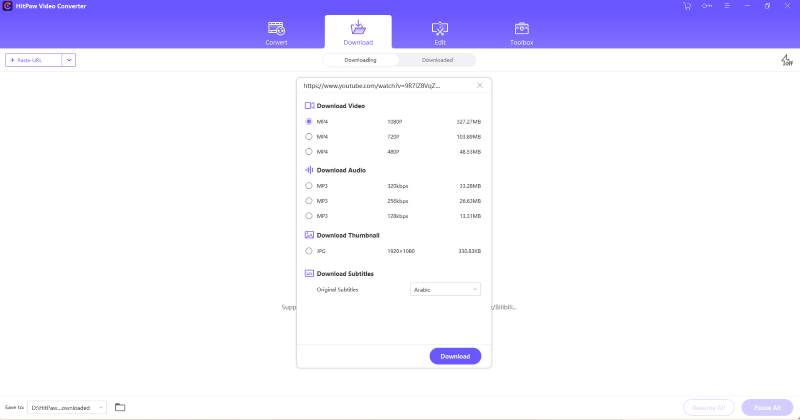Select MP3 256kbps audio option
Image resolution: width=800 pixels, height=420 pixels.
(x=309, y=201)
